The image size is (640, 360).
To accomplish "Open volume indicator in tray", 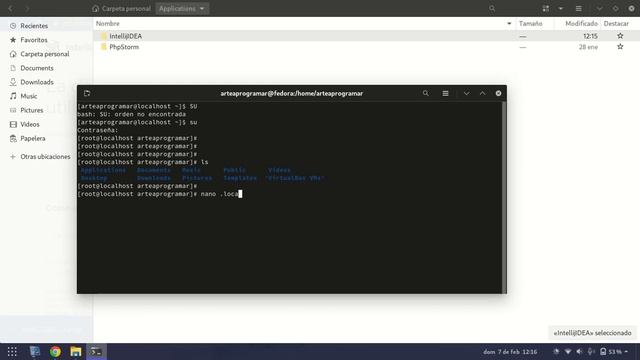I will 580,351.
